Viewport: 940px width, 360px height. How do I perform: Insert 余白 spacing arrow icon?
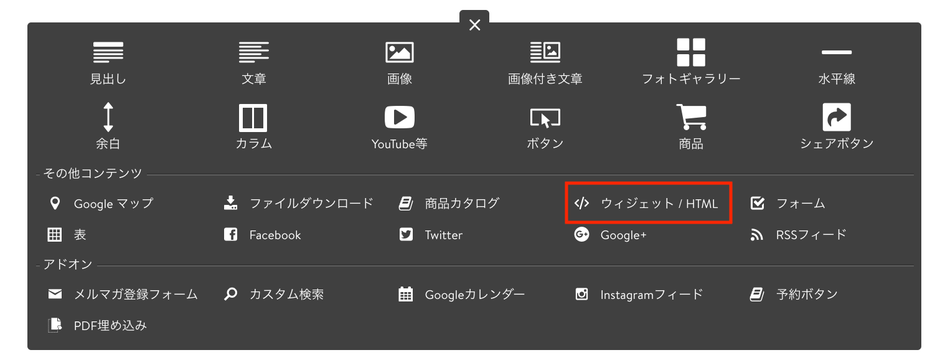[x=108, y=117]
